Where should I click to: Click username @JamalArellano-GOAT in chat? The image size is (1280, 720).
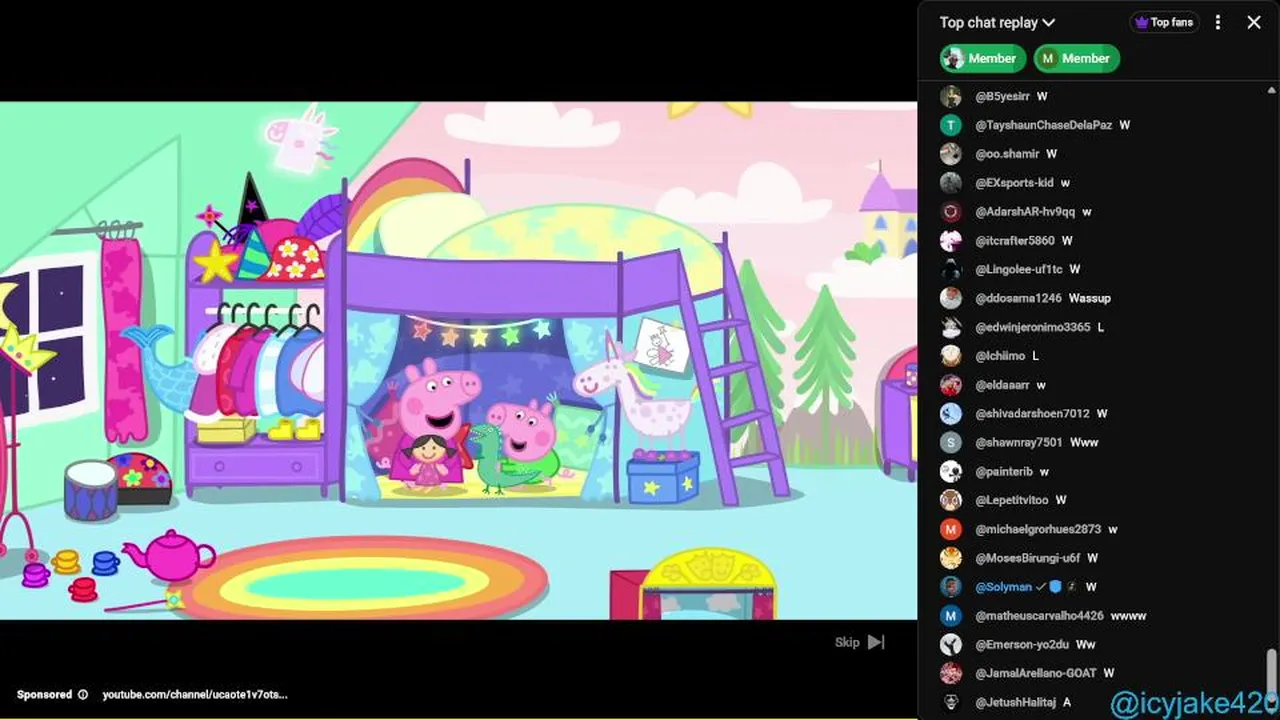pyautogui.click(x=1035, y=673)
